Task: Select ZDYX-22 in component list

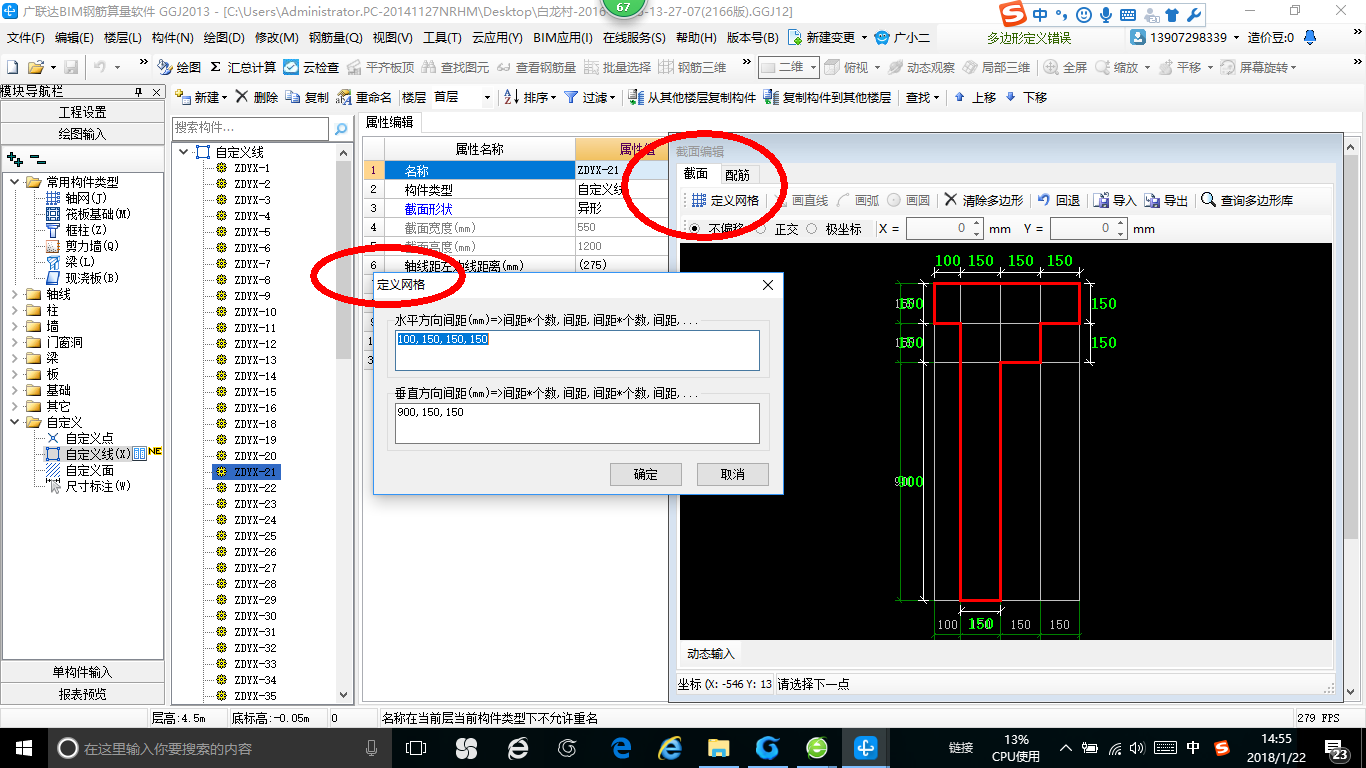Action: click(x=255, y=488)
